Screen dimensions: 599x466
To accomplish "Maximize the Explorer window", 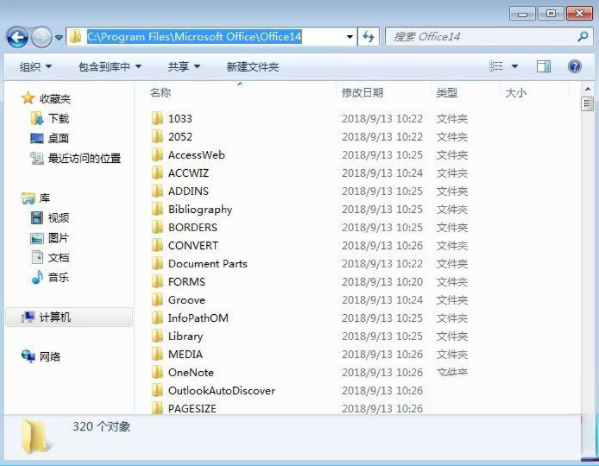I will pyautogui.click(x=551, y=13).
